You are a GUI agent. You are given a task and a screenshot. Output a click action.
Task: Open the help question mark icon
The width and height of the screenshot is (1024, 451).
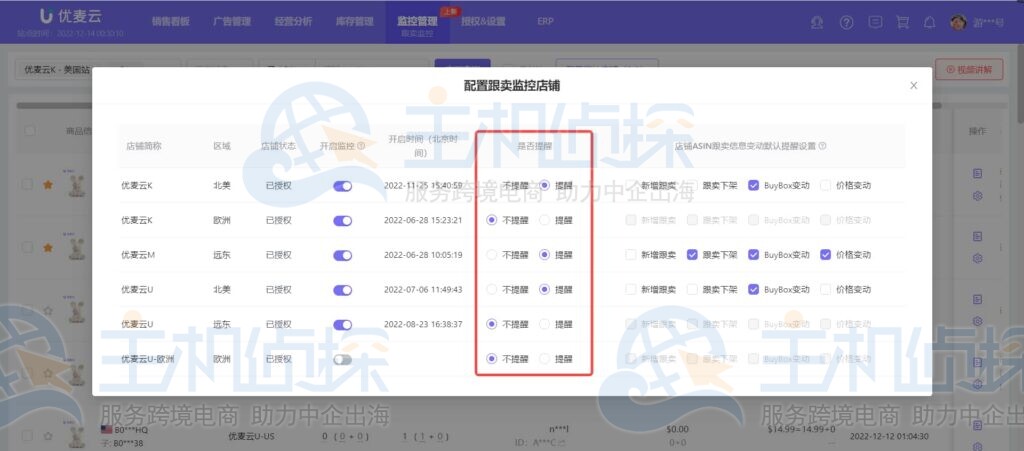click(846, 22)
